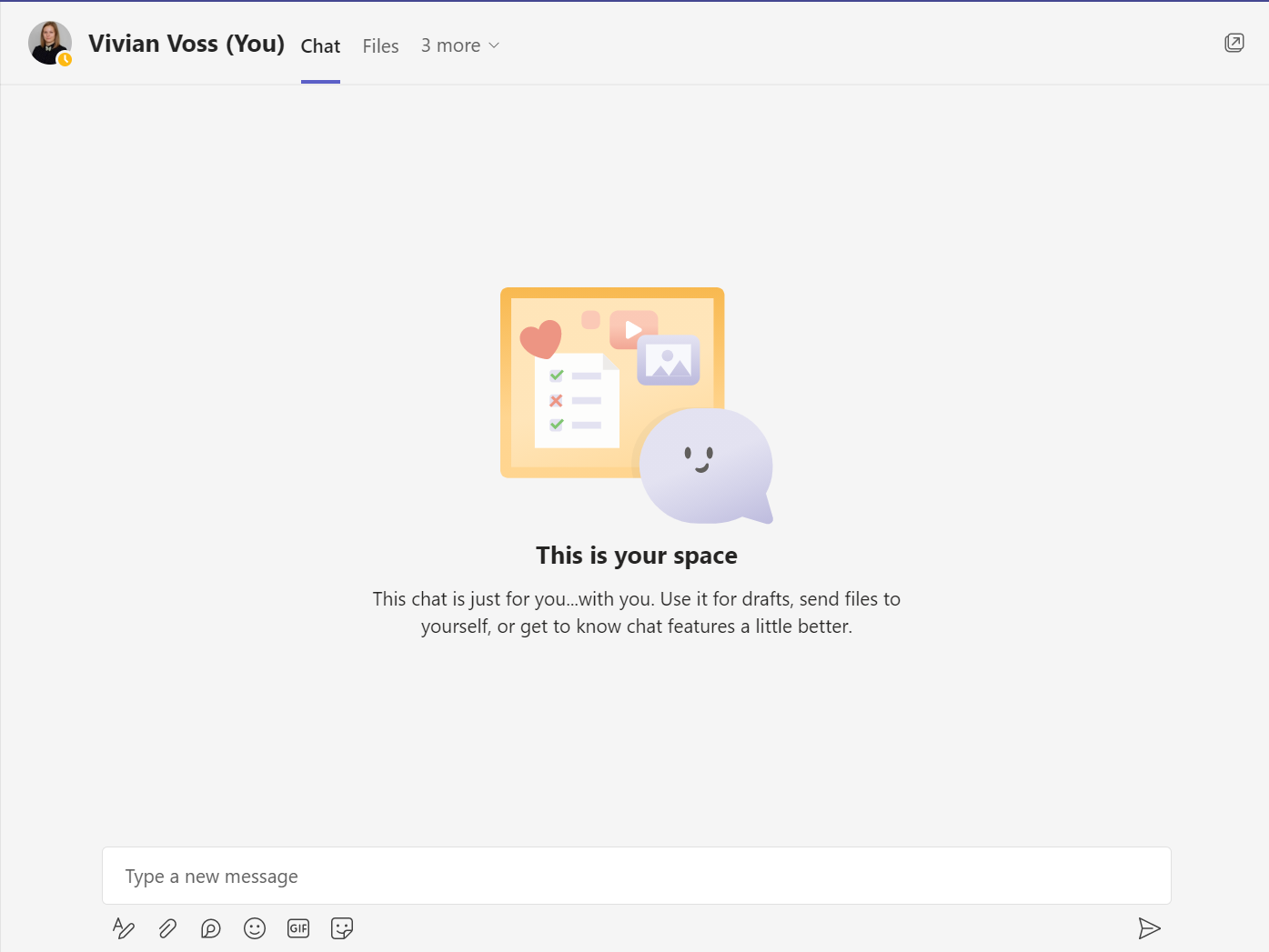This screenshot has height=952, width=1269.
Task: Click "Vivian Voss (You)" to view profile
Action: (186, 43)
